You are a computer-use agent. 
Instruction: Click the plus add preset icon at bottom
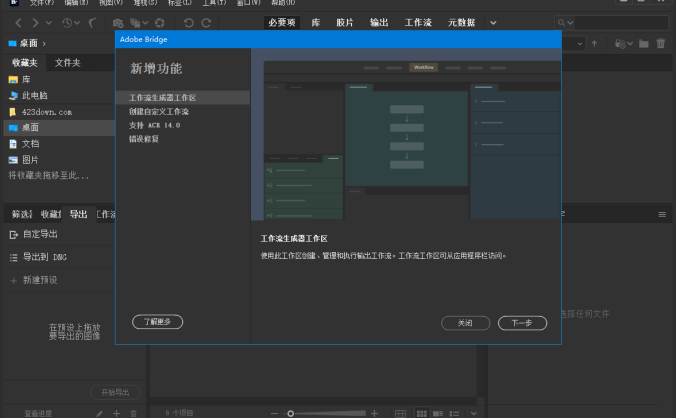click(116, 414)
